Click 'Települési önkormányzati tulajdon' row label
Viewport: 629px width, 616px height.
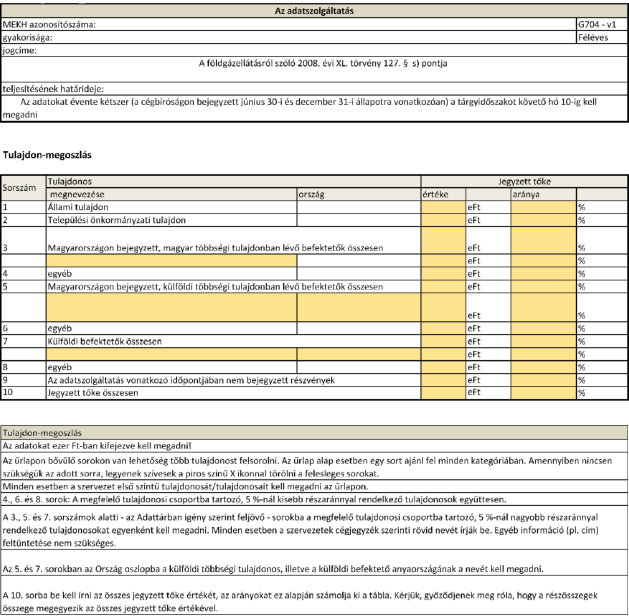pyautogui.click(x=117, y=220)
